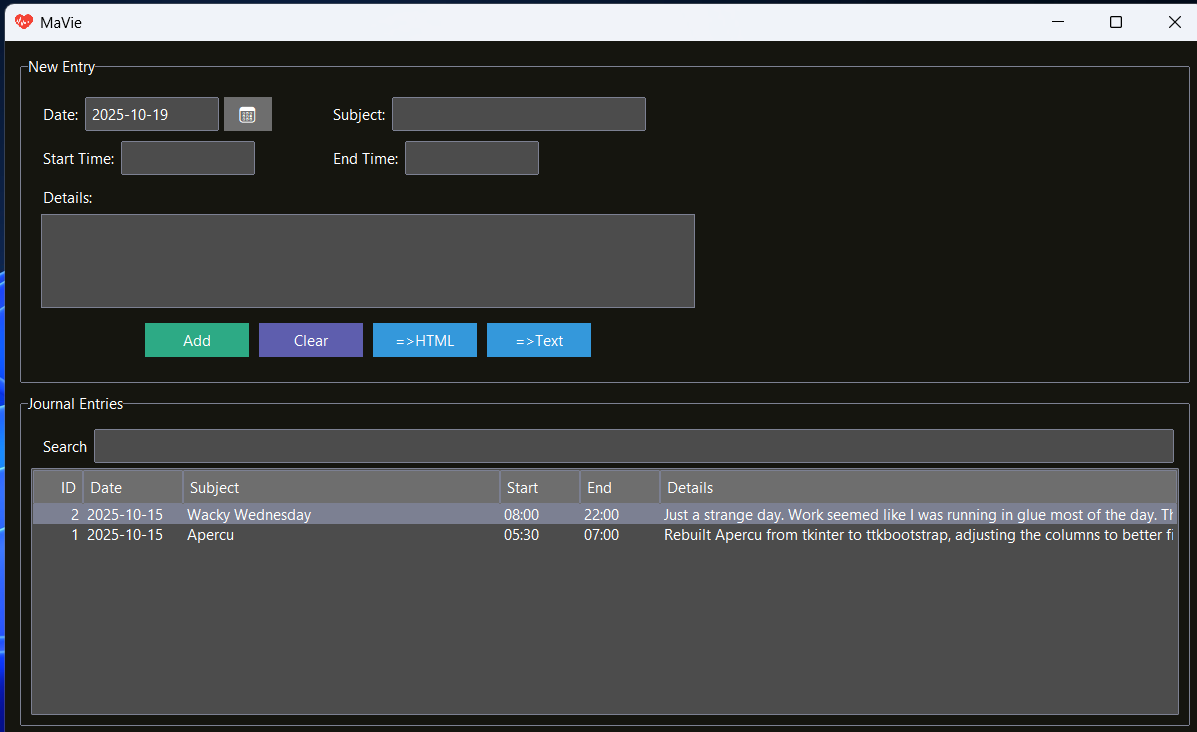Image resolution: width=1197 pixels, height=732 pixels.
Task: Close the MaVie window
Action: [x=1174, y=22]
